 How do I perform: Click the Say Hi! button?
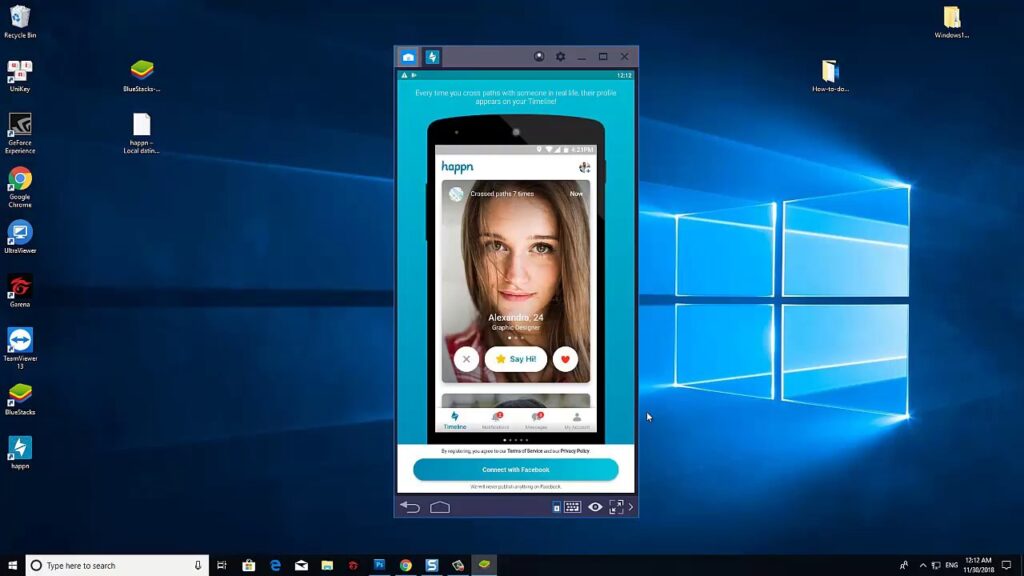[x=516, y=359]
